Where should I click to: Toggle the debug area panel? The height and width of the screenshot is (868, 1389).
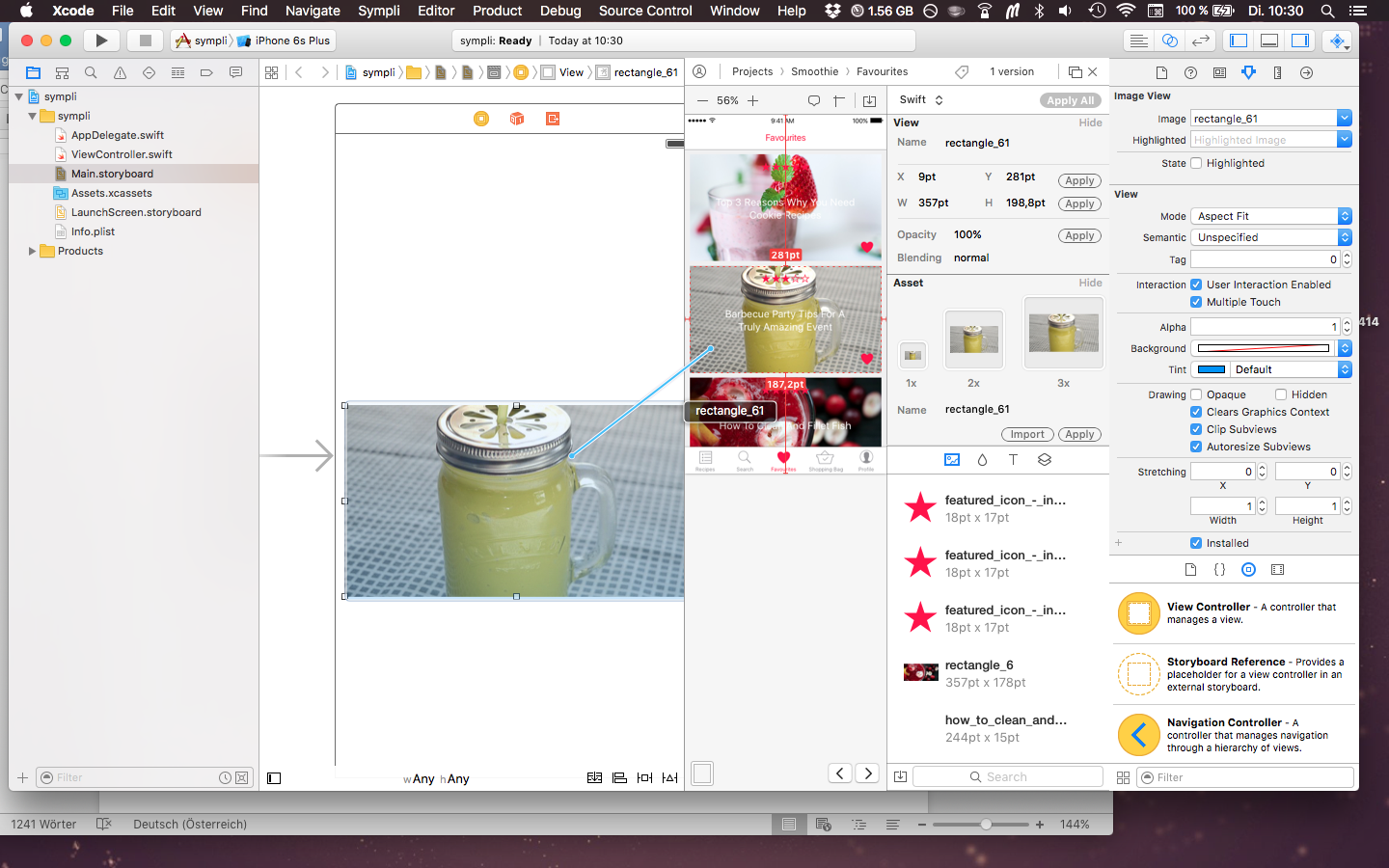[x=1270, y=41]
